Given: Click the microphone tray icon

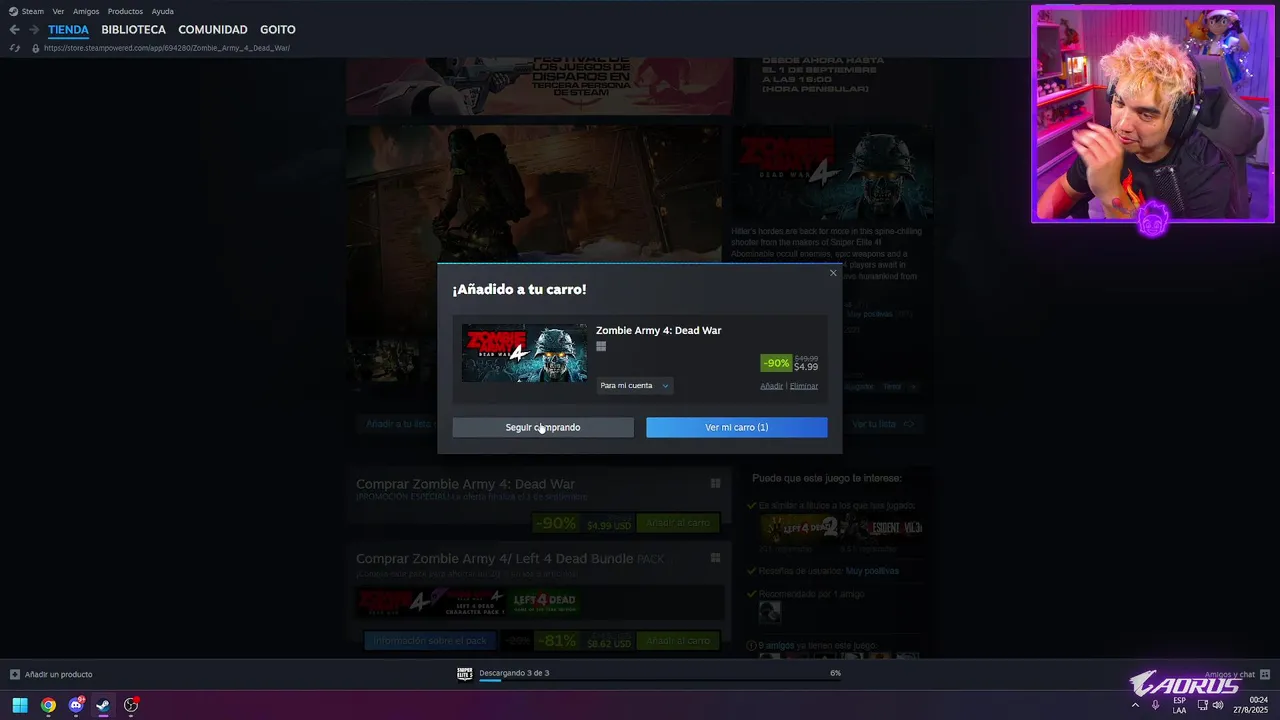Looking at the screenshot, I should pos(1156,705).
